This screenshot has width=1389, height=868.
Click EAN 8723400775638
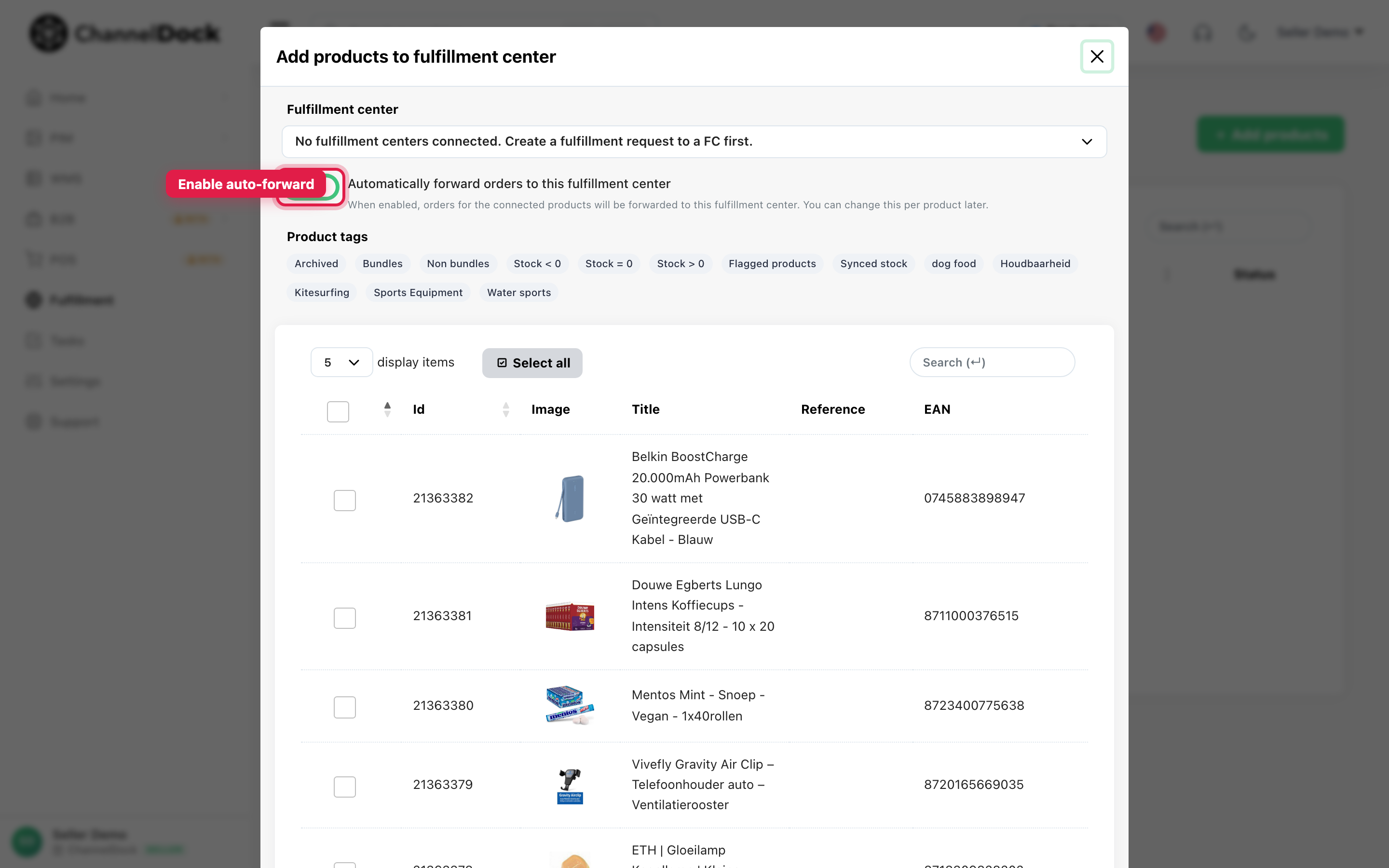click(x=973, y=705)
